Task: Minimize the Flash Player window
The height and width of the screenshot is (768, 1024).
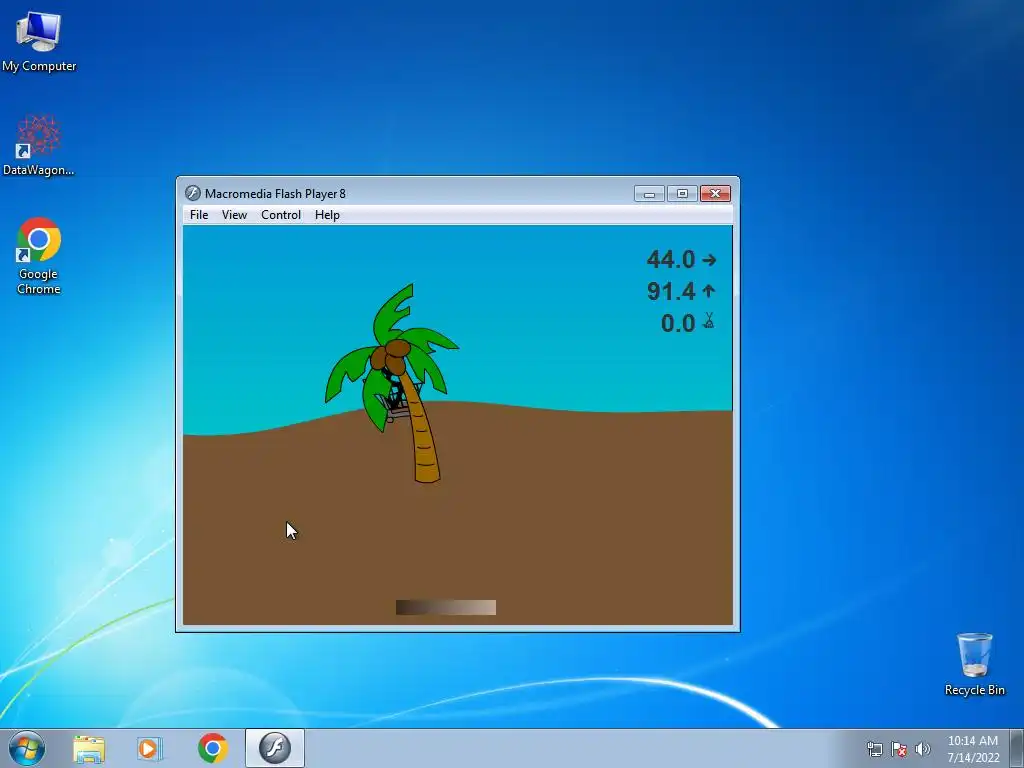Action: coord(649,194)
